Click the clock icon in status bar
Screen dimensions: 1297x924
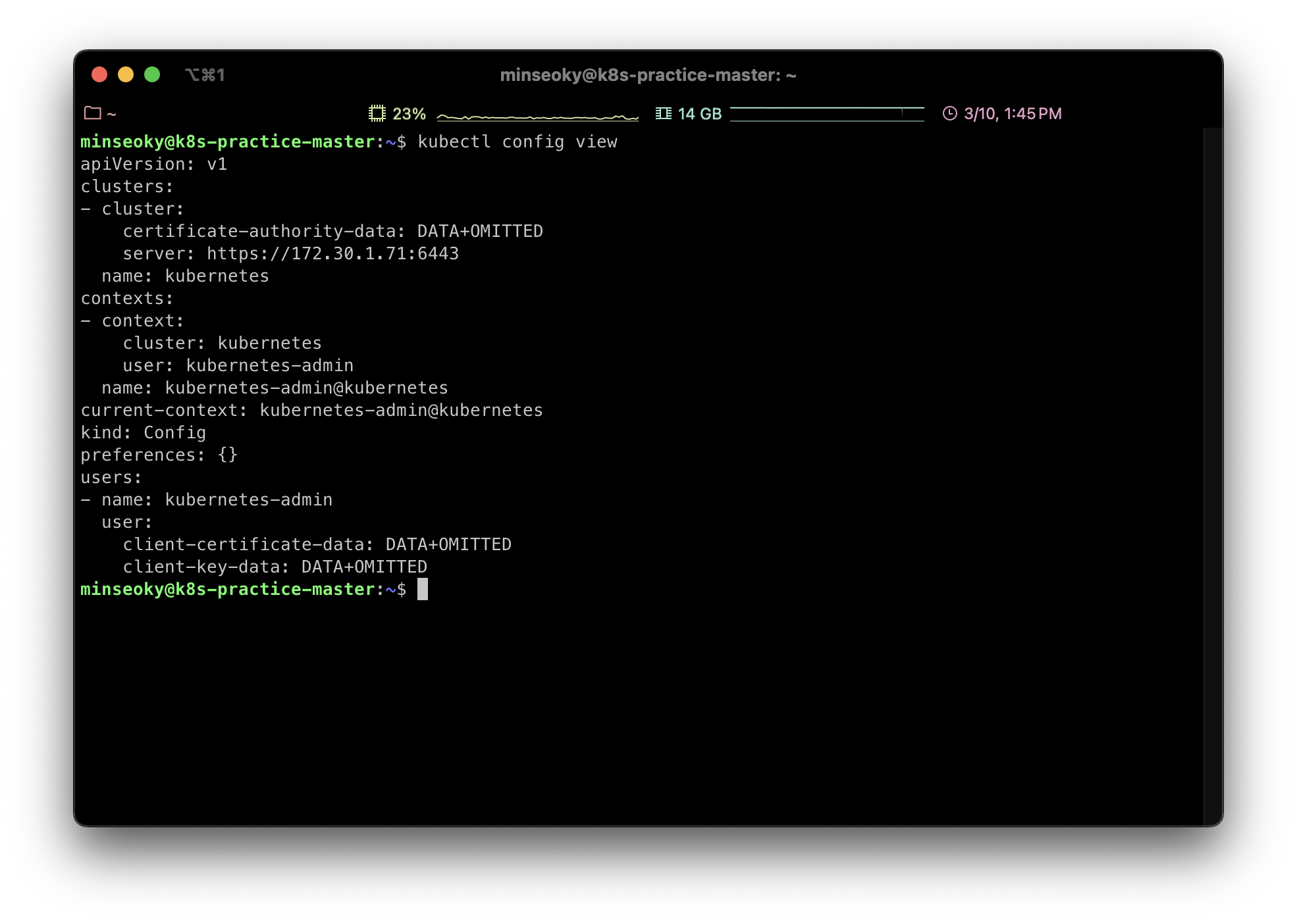click(949, 113)
